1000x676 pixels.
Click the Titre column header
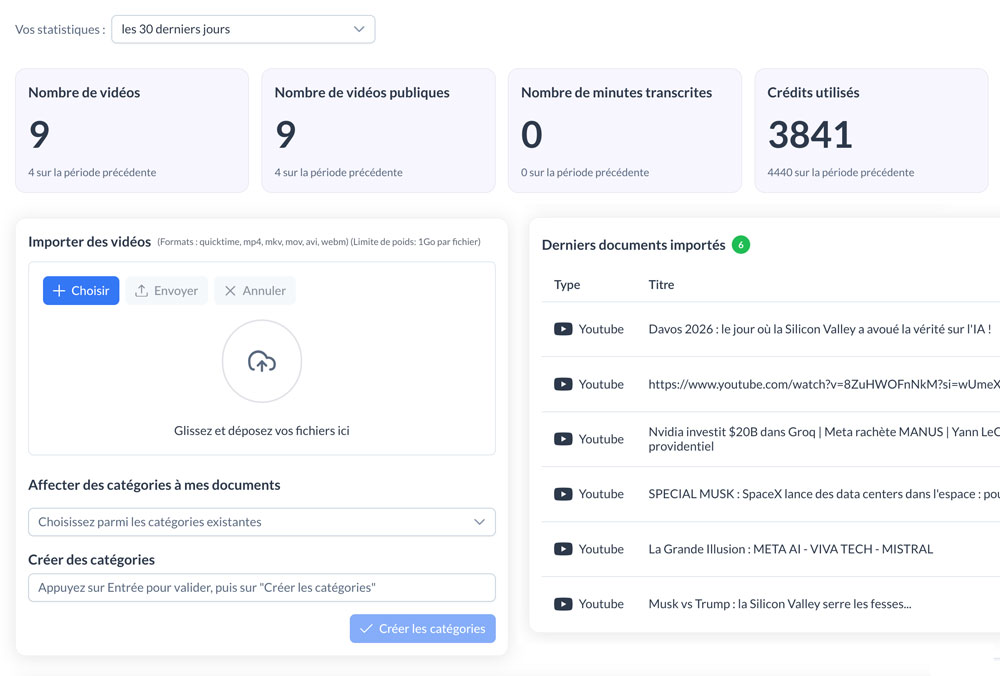[661, 285]
